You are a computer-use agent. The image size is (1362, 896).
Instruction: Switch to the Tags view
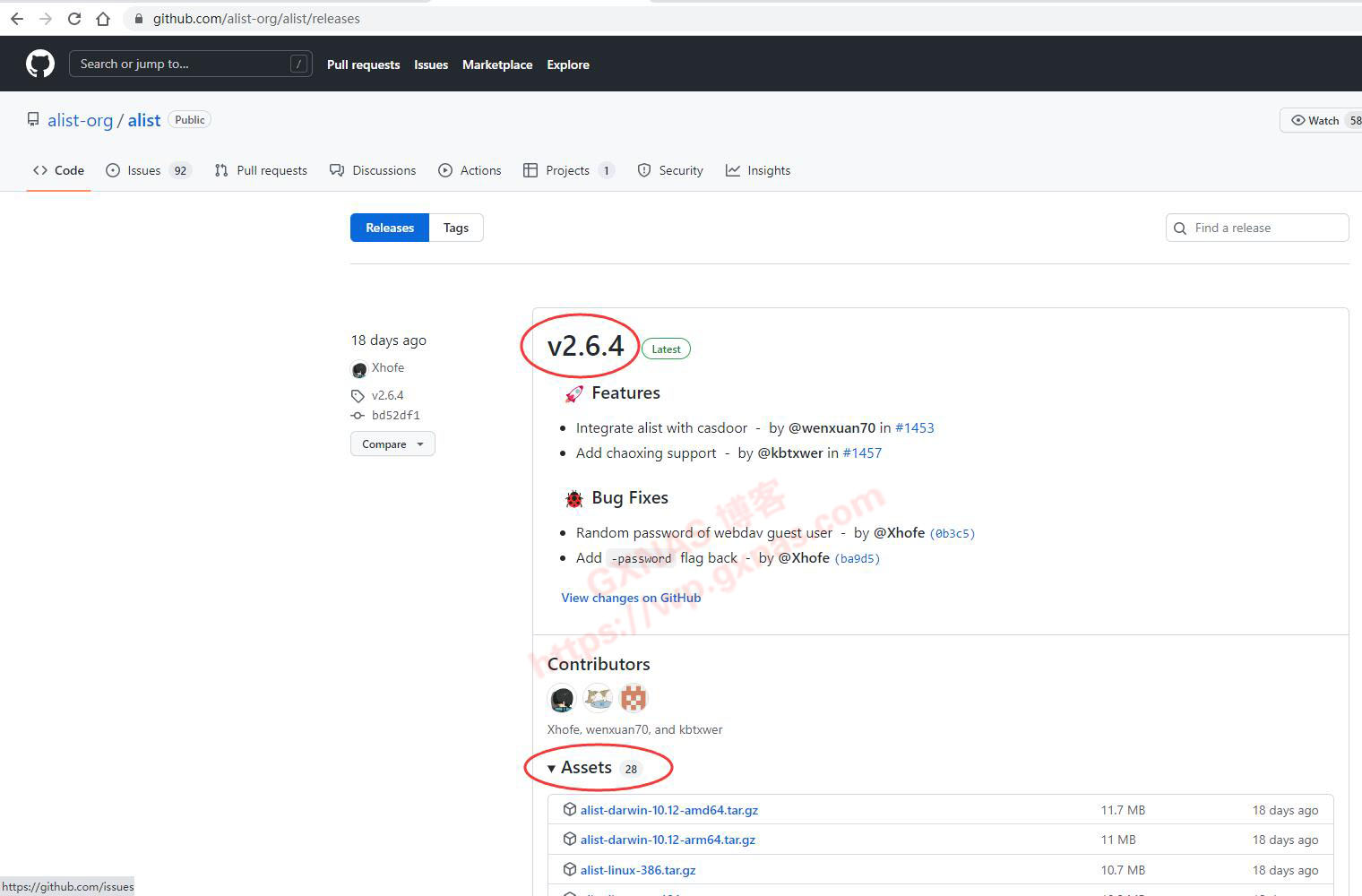tap(455, 228)
